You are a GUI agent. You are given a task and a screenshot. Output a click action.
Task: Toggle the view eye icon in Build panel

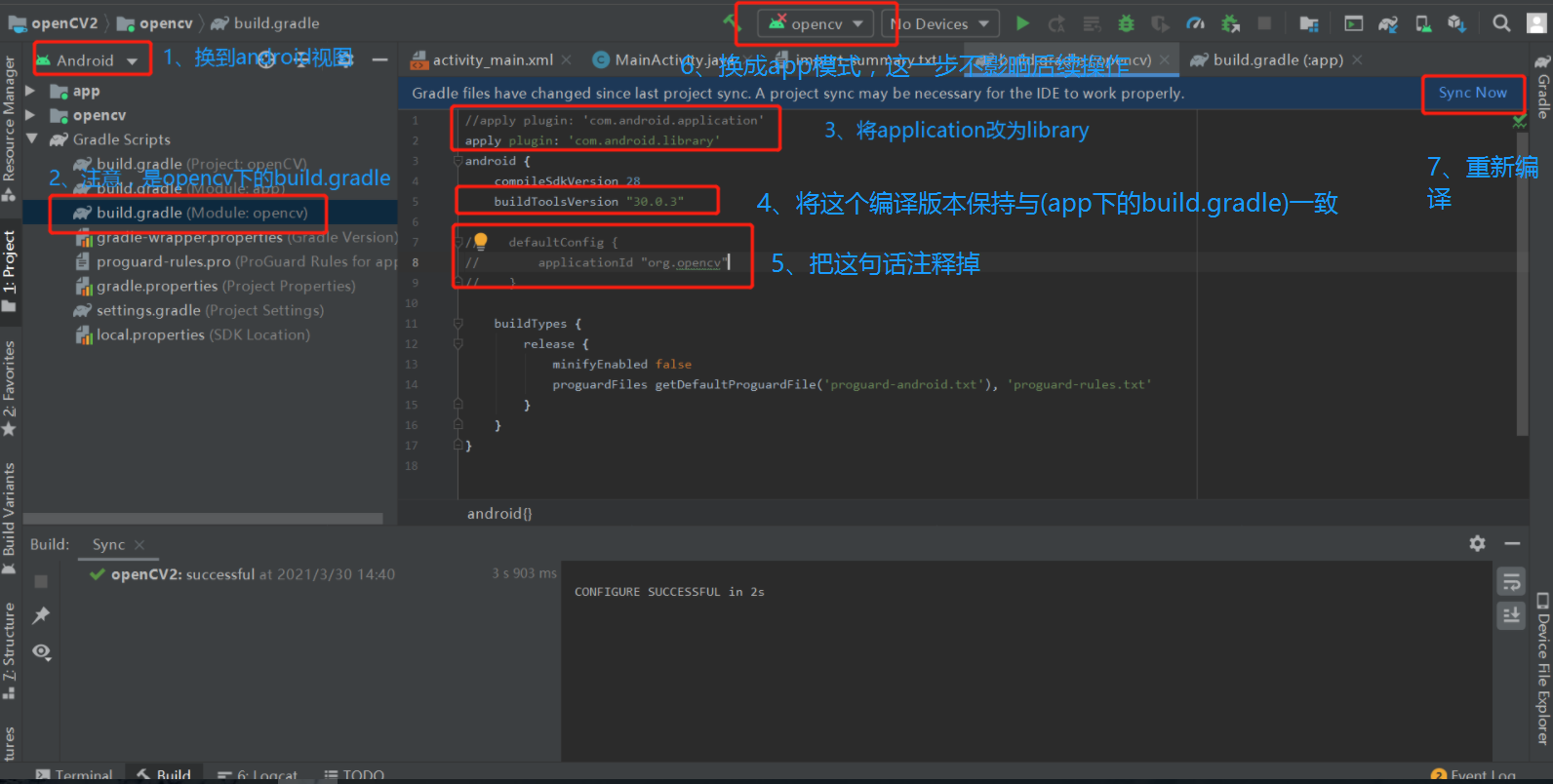pyautogui.click(x=41, y=651)
